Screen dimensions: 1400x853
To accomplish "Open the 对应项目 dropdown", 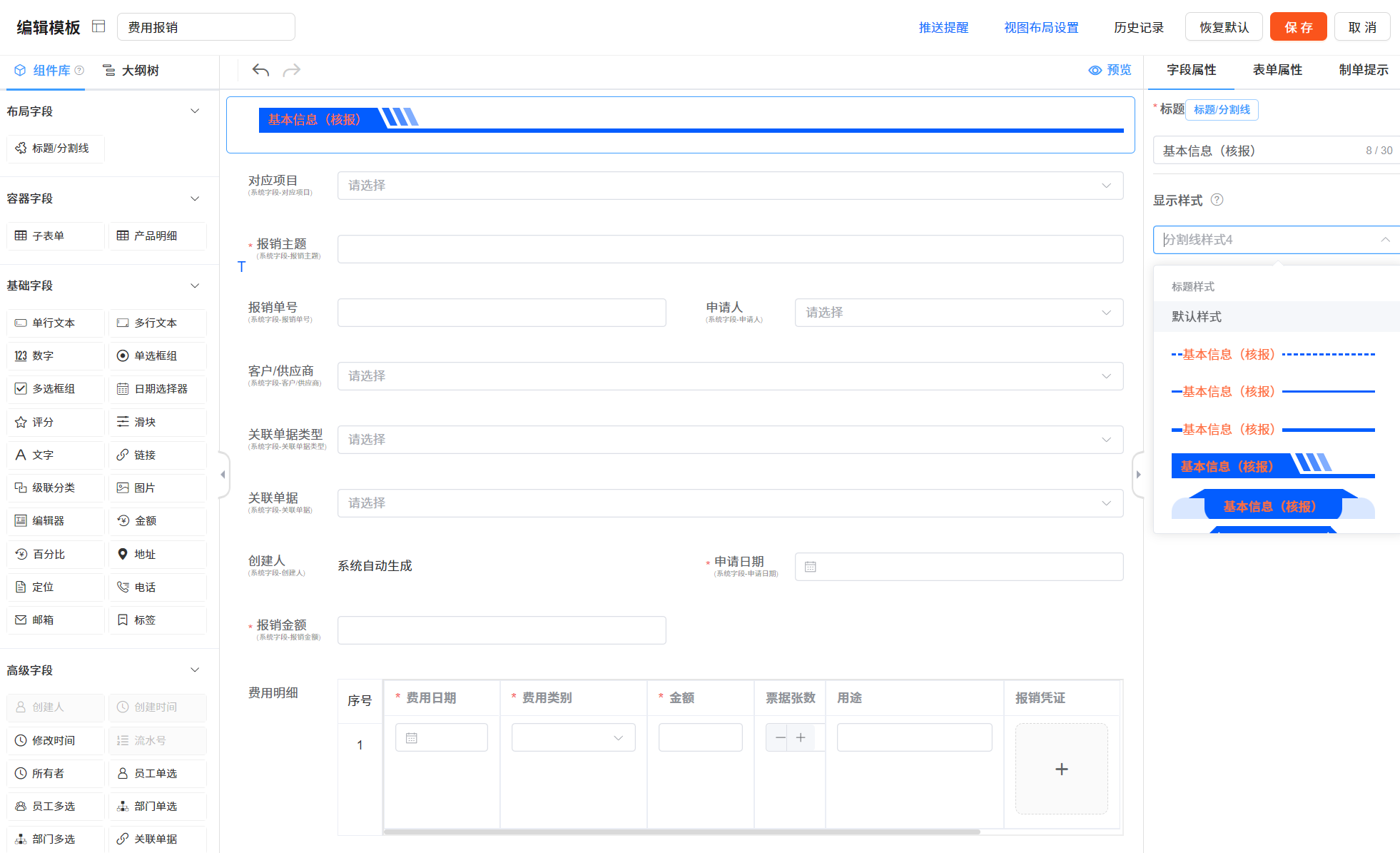I will coord(730,186).
